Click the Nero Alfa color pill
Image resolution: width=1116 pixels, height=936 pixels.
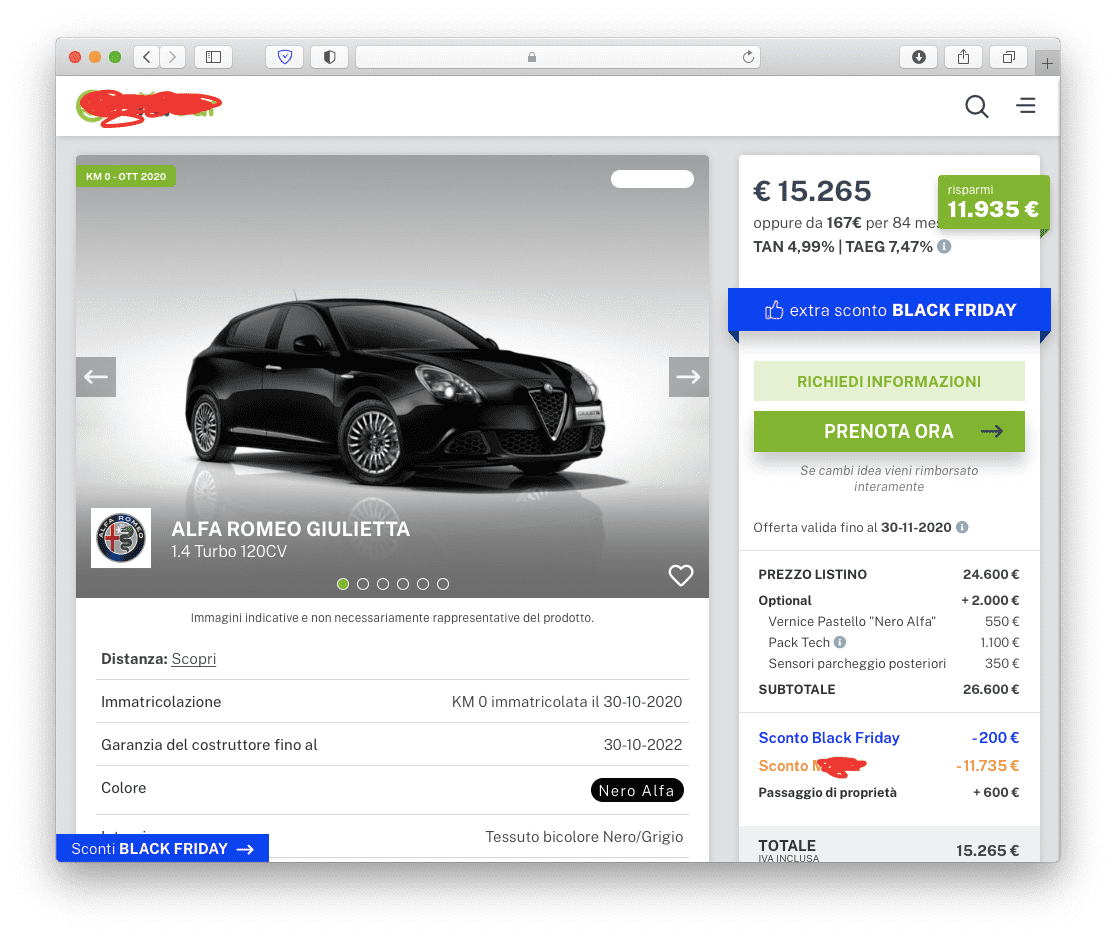(637, 790)
